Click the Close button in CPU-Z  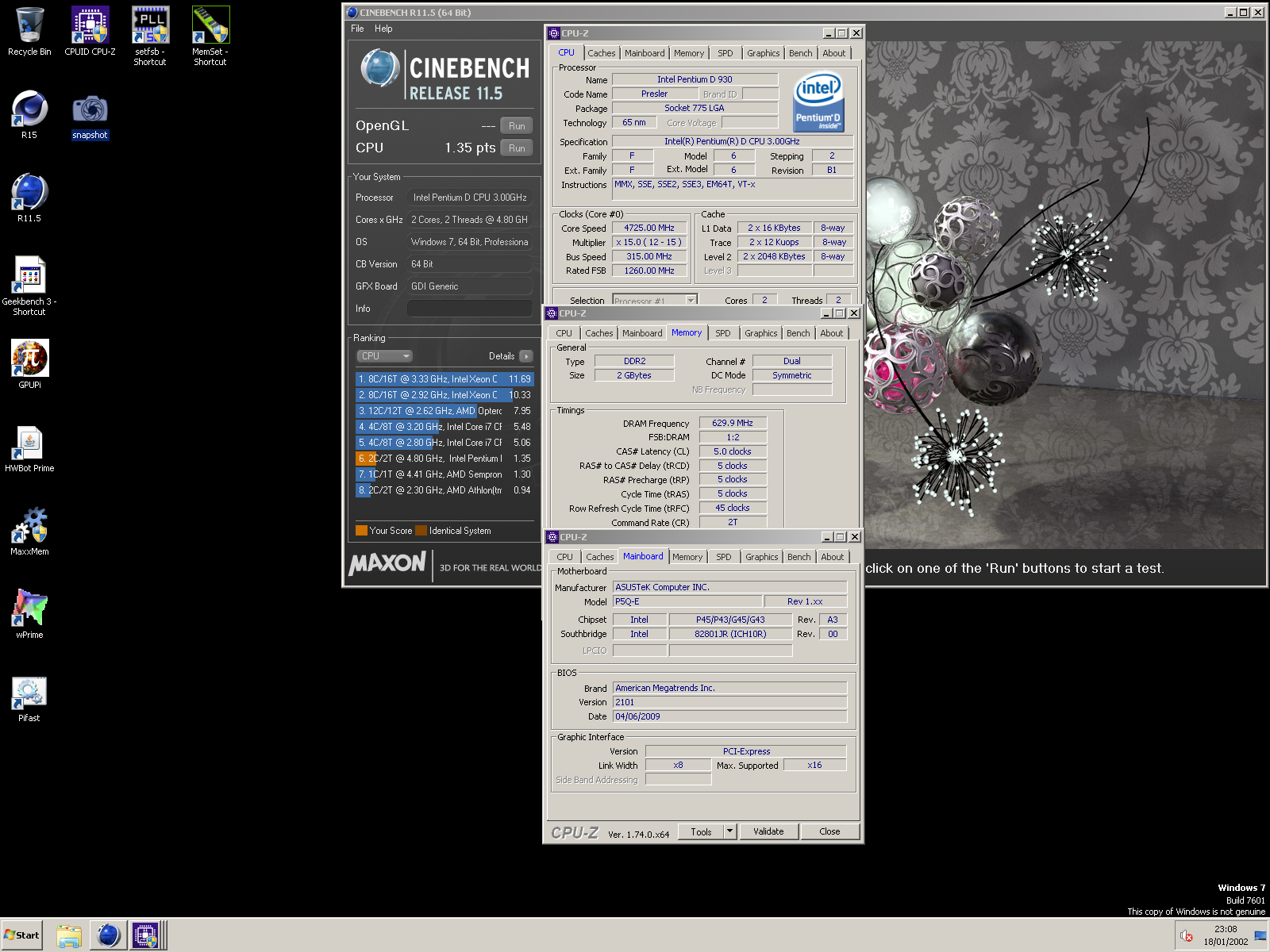pos(829,831)
